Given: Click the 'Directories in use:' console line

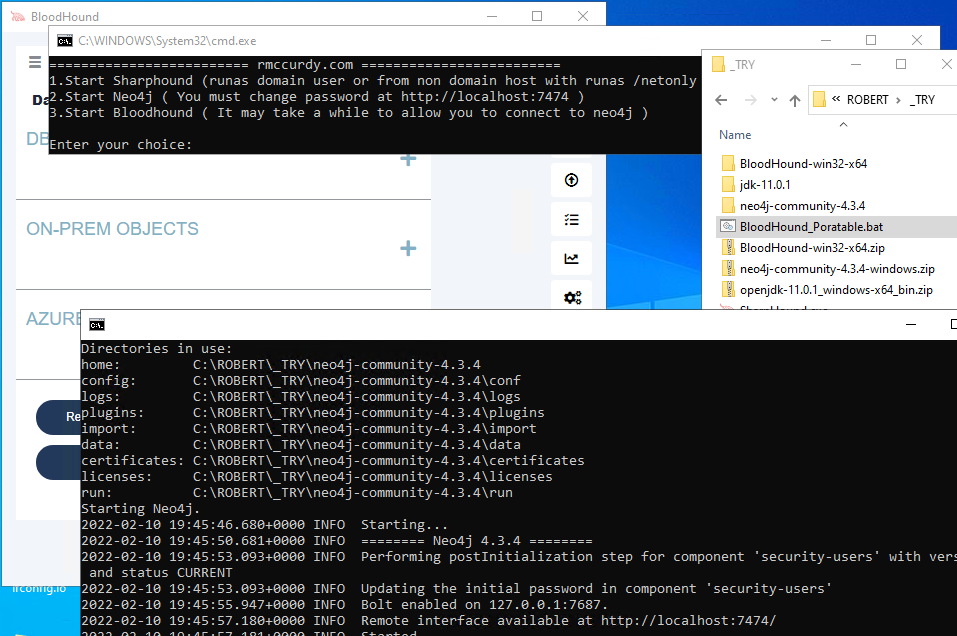Looking at the screenshot, I should [156, 349].
